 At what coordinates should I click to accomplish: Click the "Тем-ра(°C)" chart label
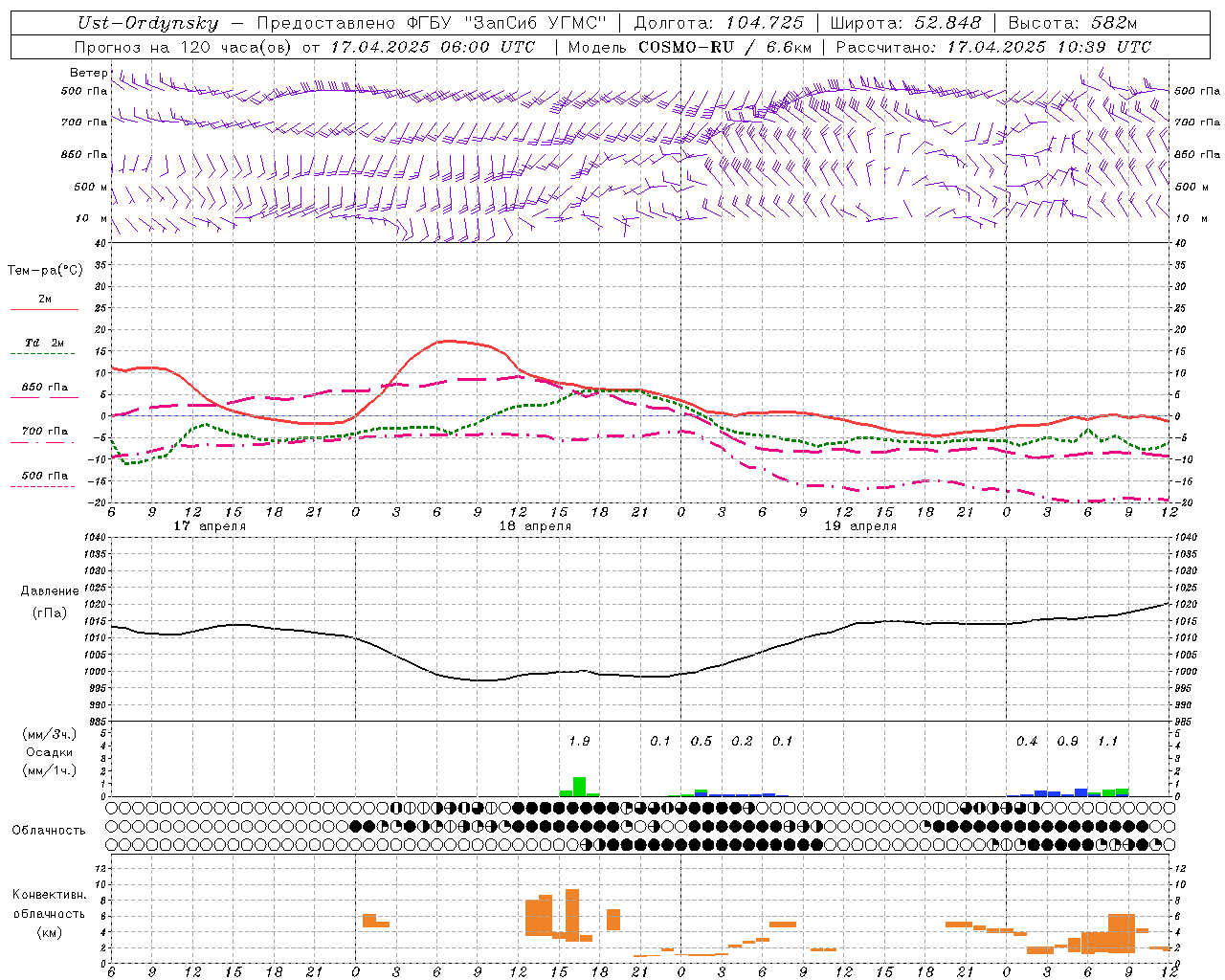[45, 271]
